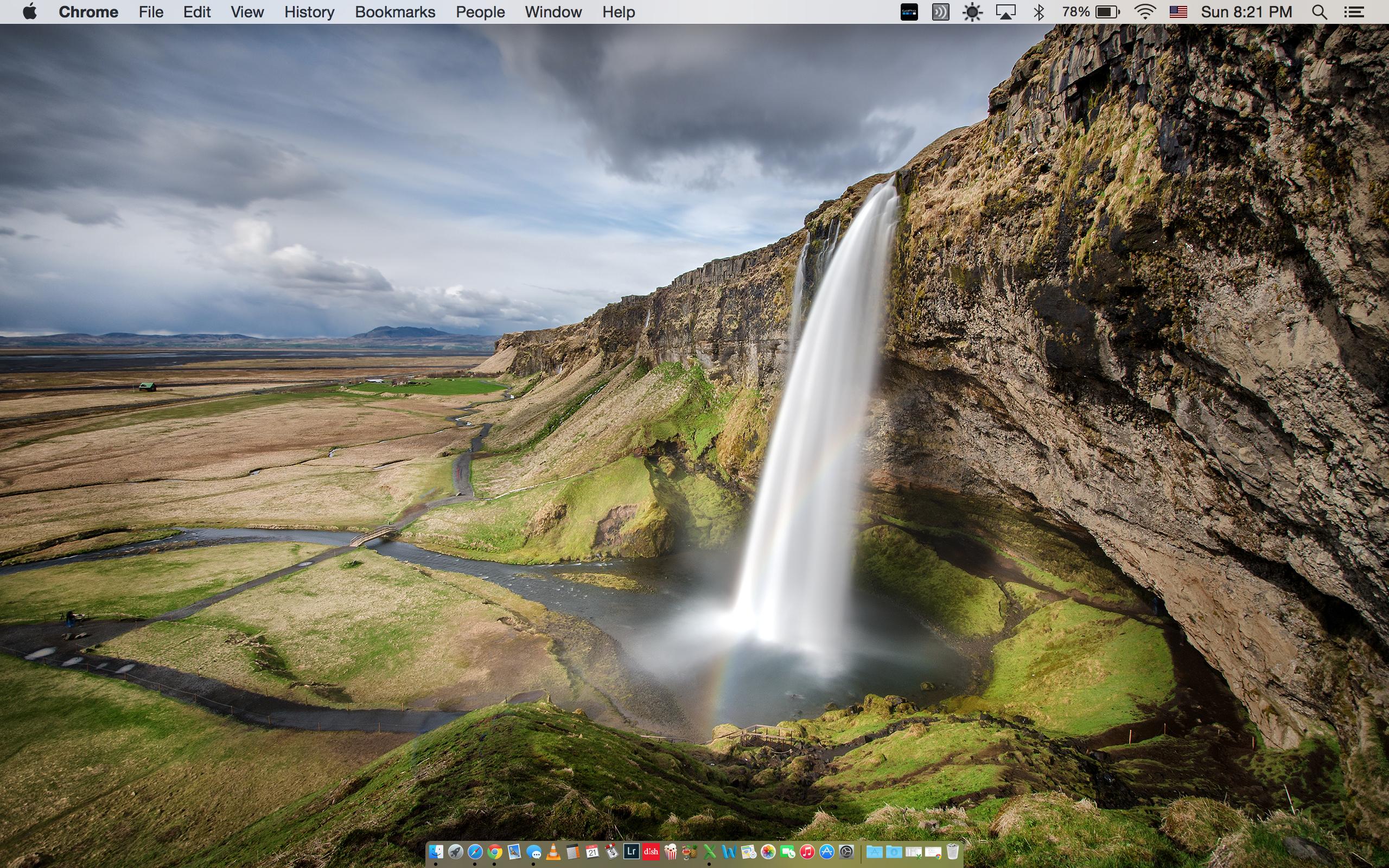Open Spotlight search magnifier
Viewport: 1389px width, 868px height.
(x=1319, y=12)
